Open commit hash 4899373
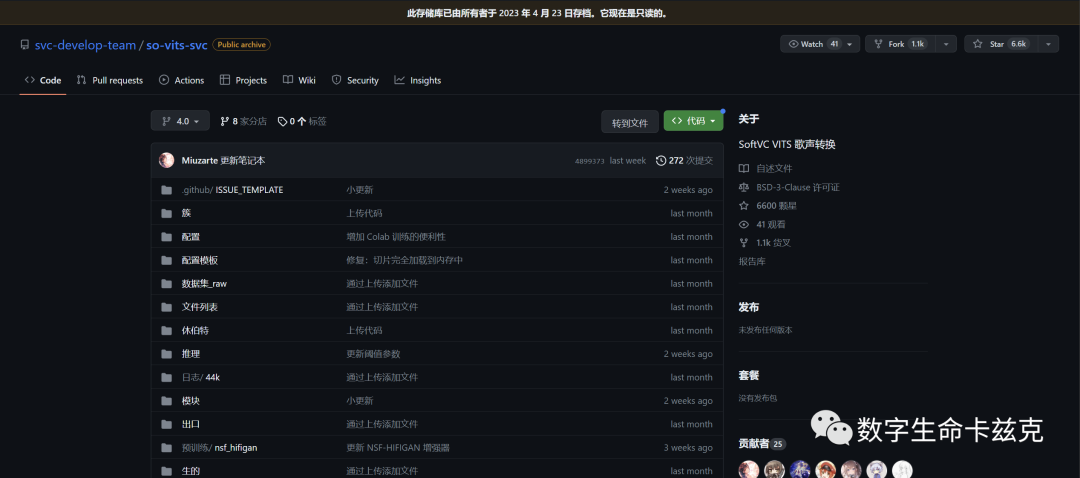 (x=590, y=160)
